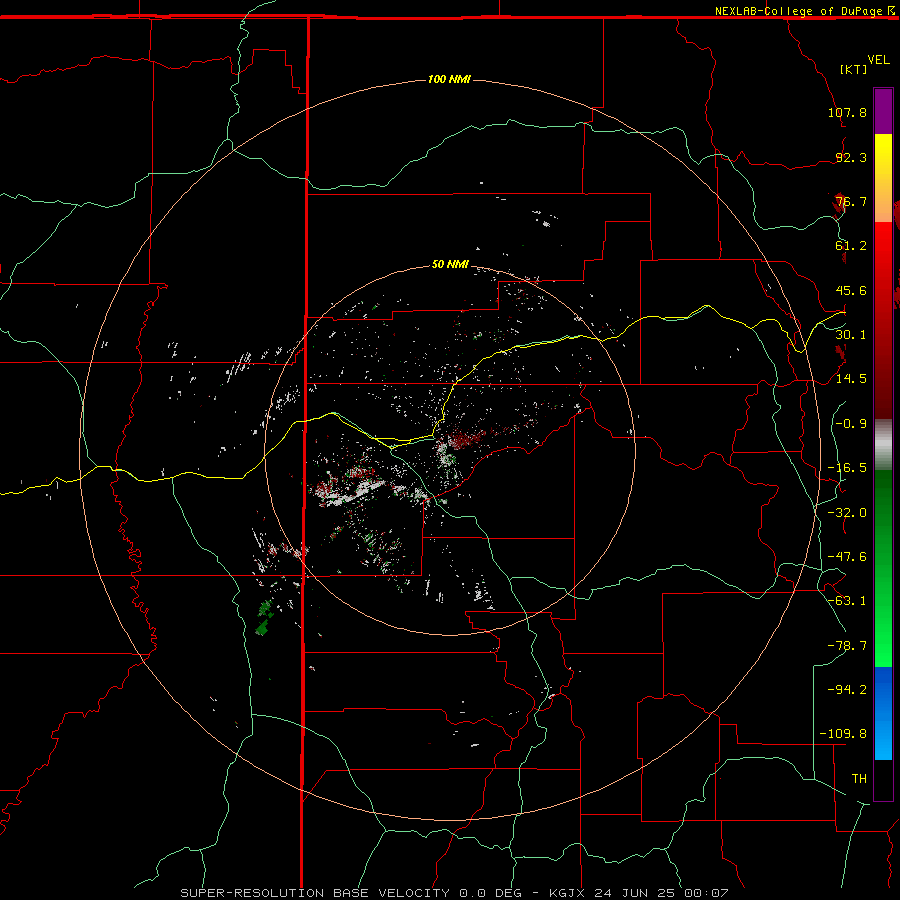The width and height of the screenshot is (900, 900).
Task: Select the -47.6 scale value
Action: (847, 557)
